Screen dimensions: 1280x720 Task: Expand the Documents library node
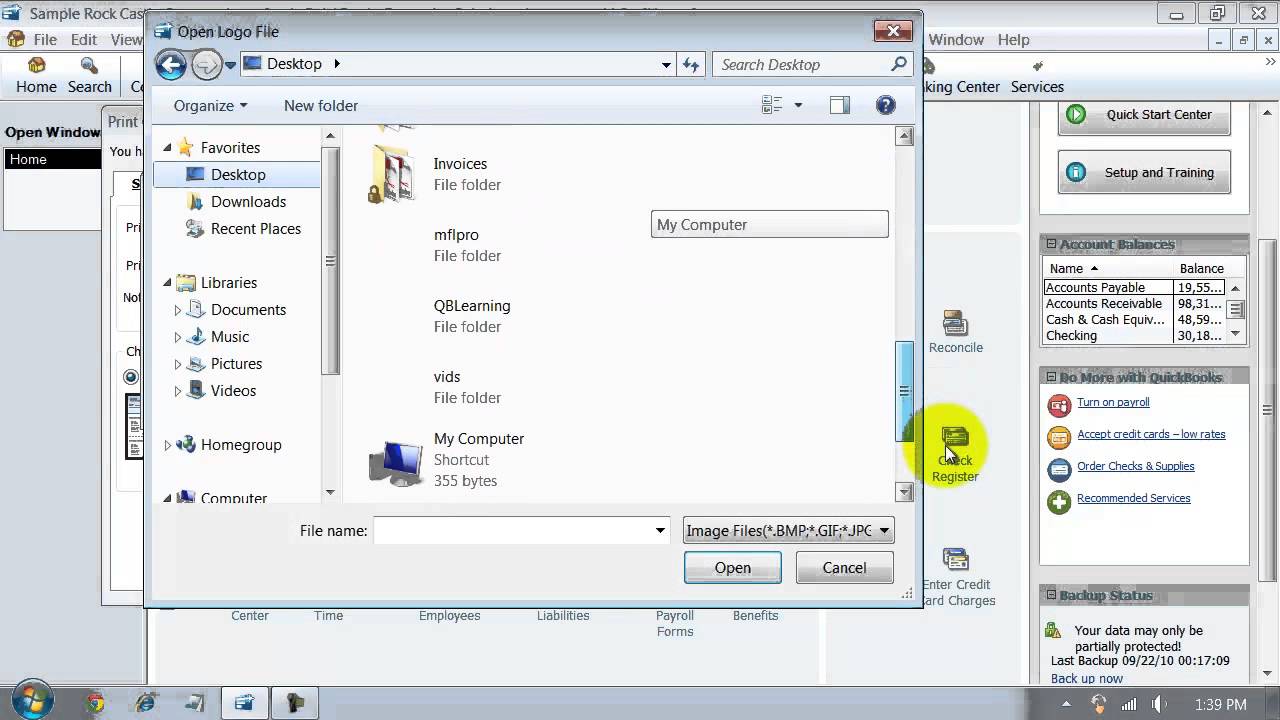(x=178, y=310)
